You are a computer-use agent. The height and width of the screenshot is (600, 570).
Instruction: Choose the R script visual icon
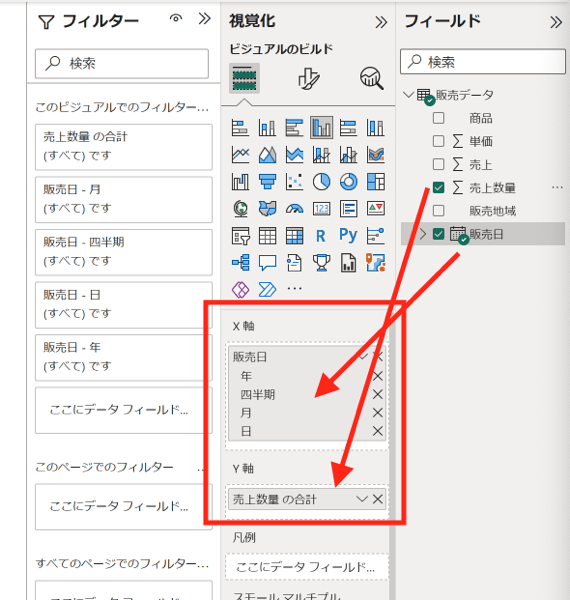coord(321,236)
